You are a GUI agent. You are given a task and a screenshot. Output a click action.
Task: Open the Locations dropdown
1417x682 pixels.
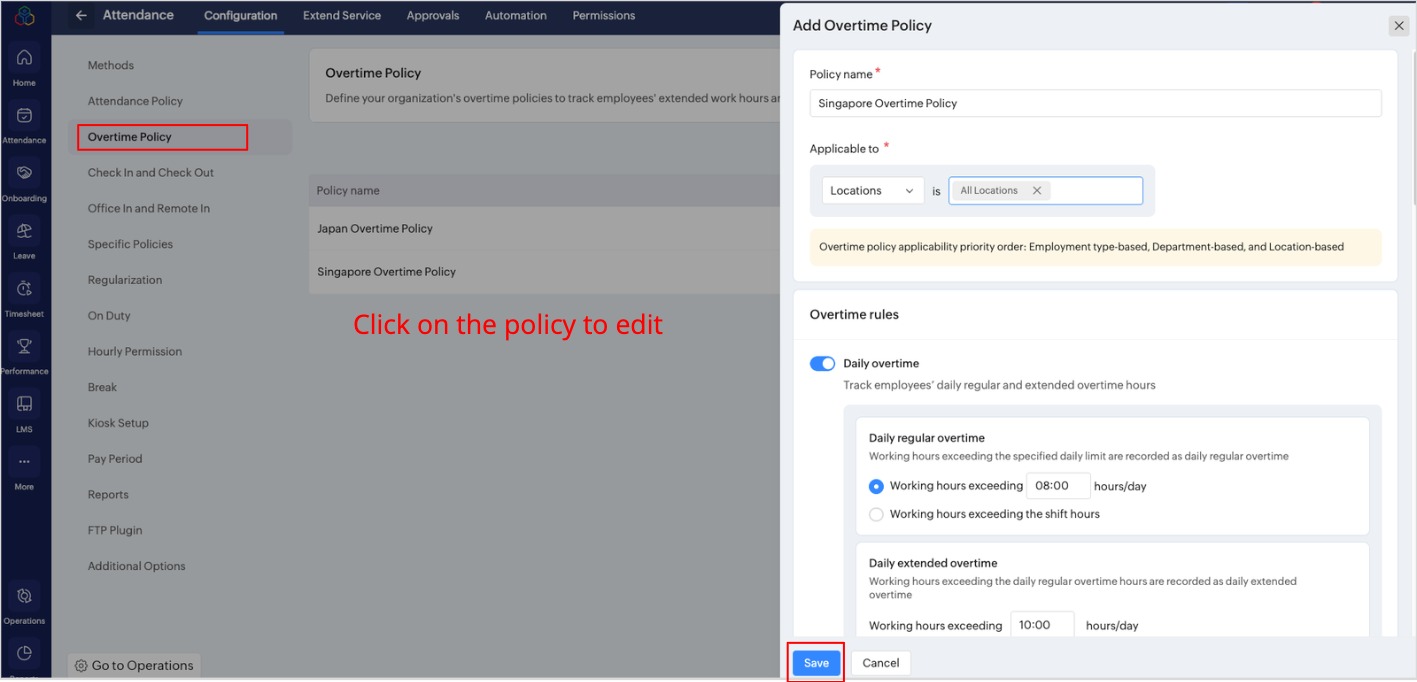pyautogui.click(x=873, y=191)
